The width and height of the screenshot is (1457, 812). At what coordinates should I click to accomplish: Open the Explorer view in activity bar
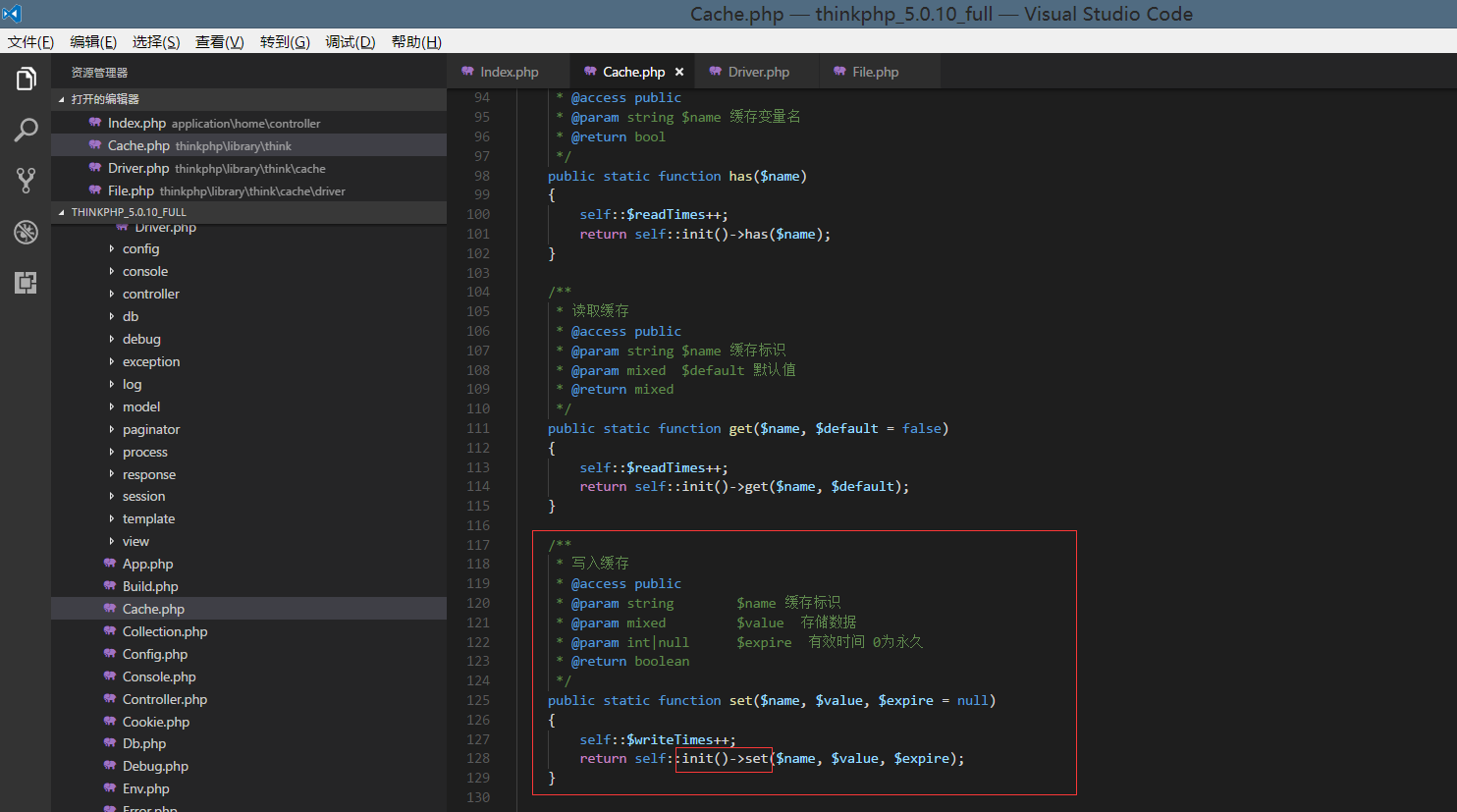click(26, 79)
